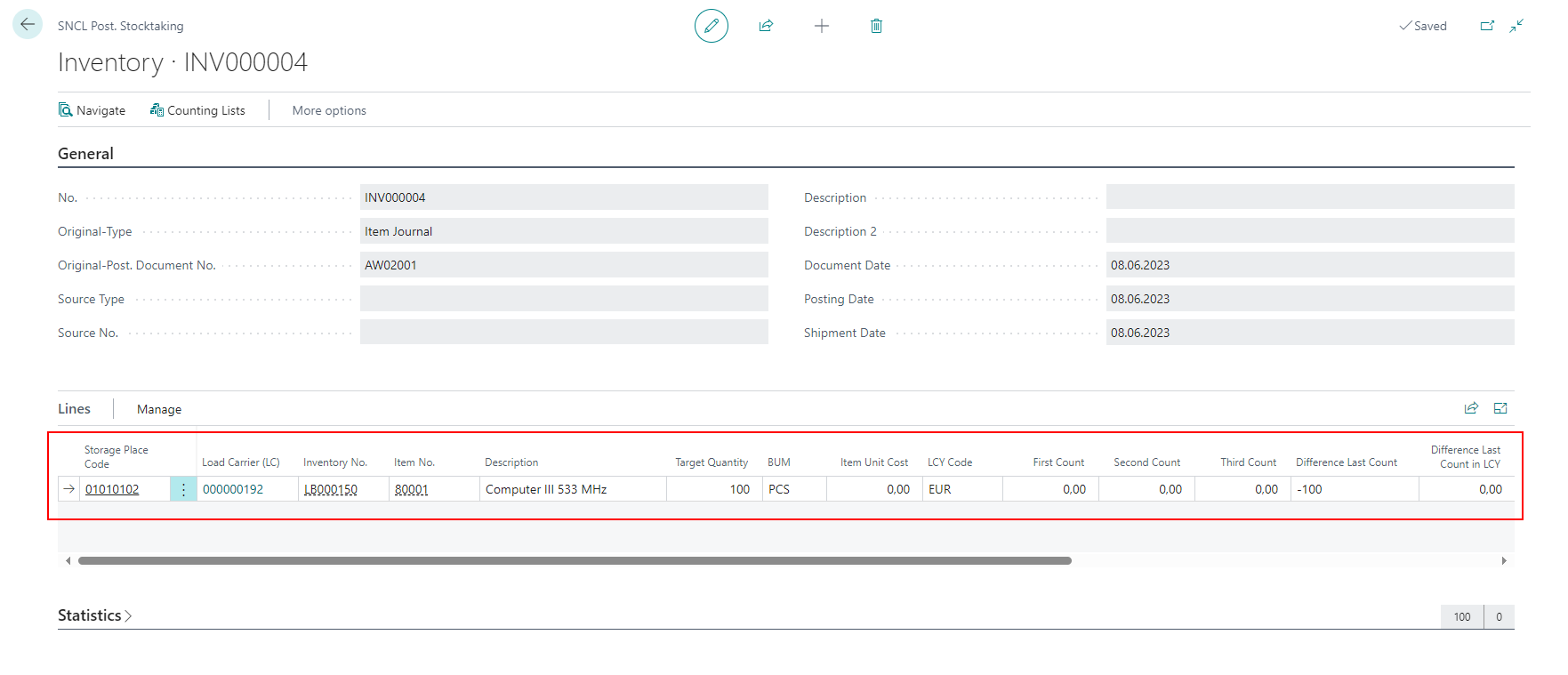Open the Navigate action
The width and height of the screenshot is (1568, 675).
[x=92, y=110]
